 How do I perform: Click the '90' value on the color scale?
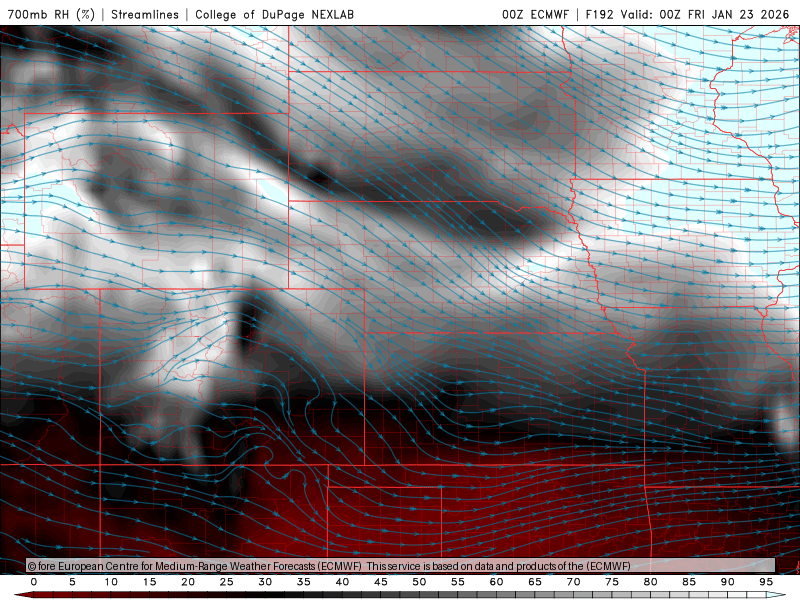(x=727, y=582)
